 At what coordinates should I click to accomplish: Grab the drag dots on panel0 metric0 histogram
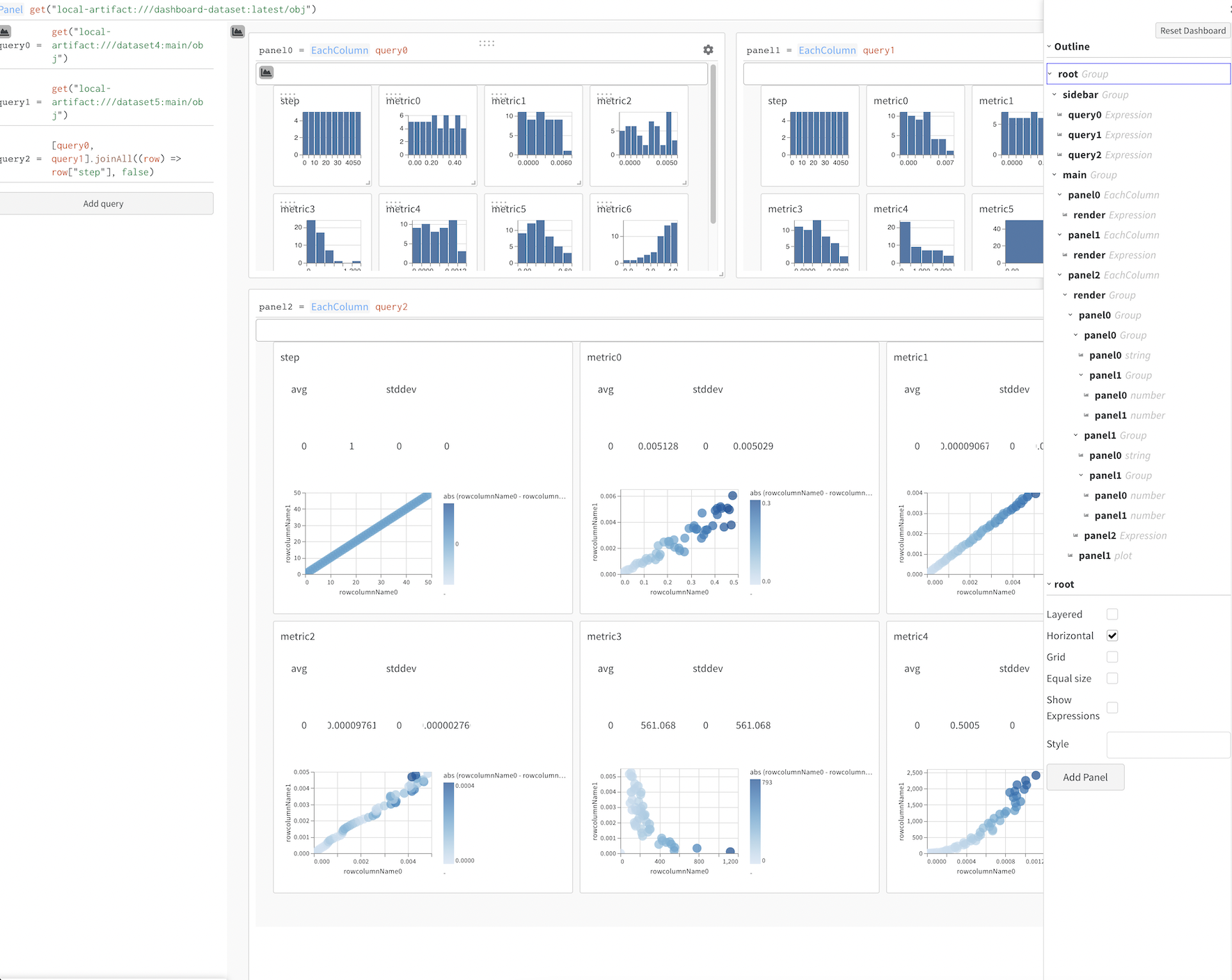pos(393,94)
